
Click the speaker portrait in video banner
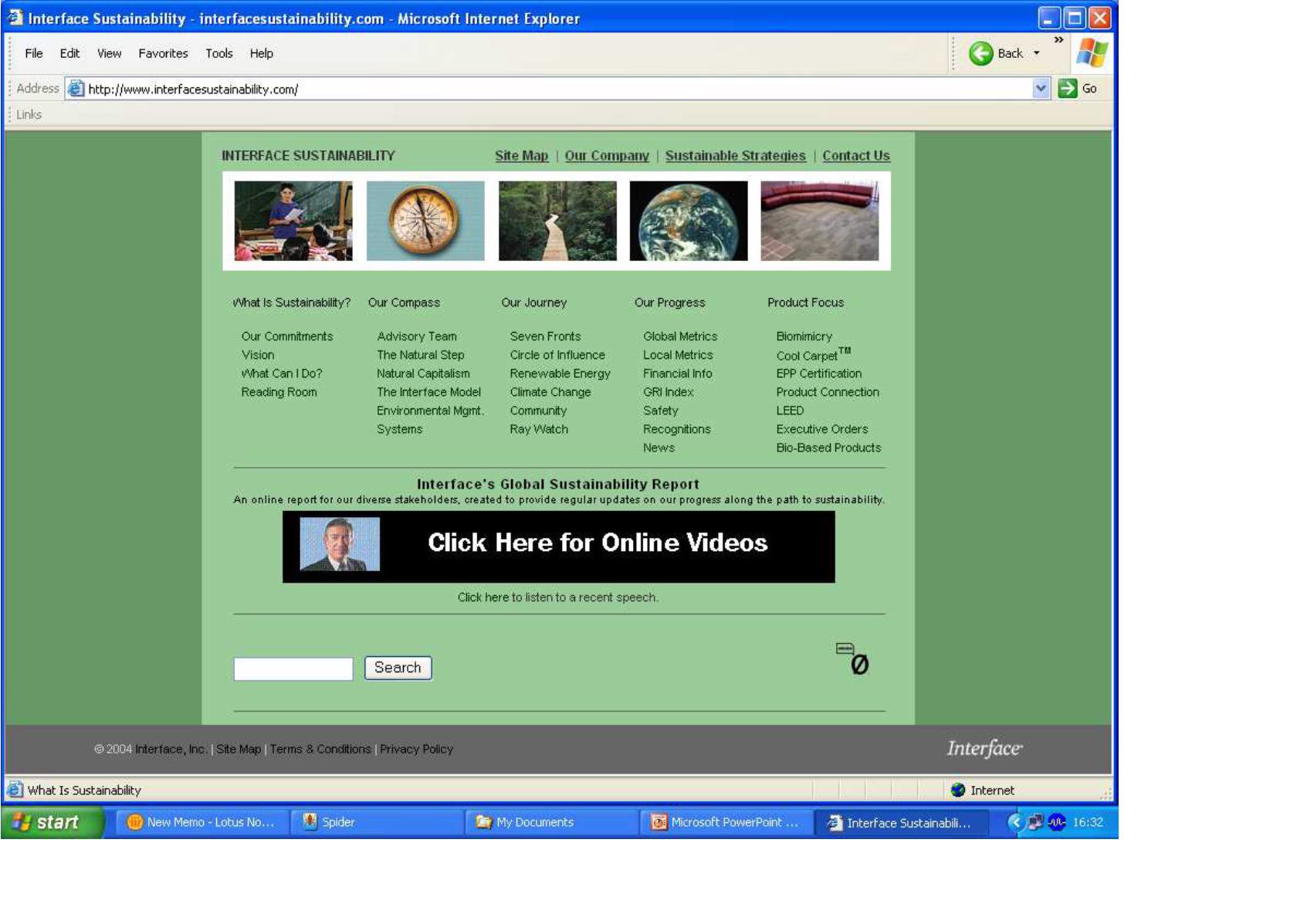click(x=340, y=544)
